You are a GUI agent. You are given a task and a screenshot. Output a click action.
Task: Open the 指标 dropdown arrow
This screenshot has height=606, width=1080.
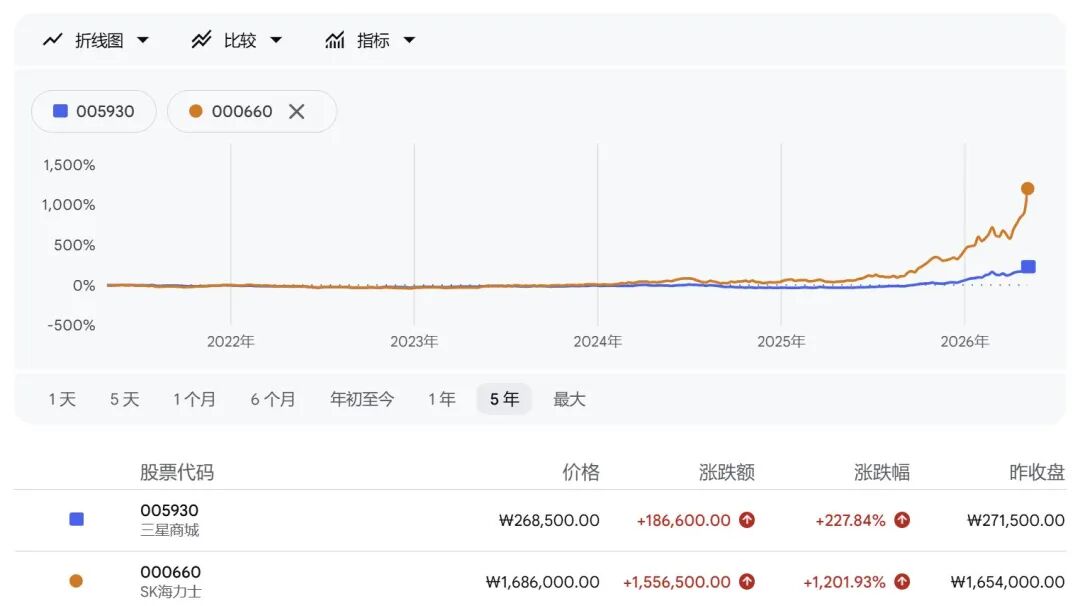point(409,40)
